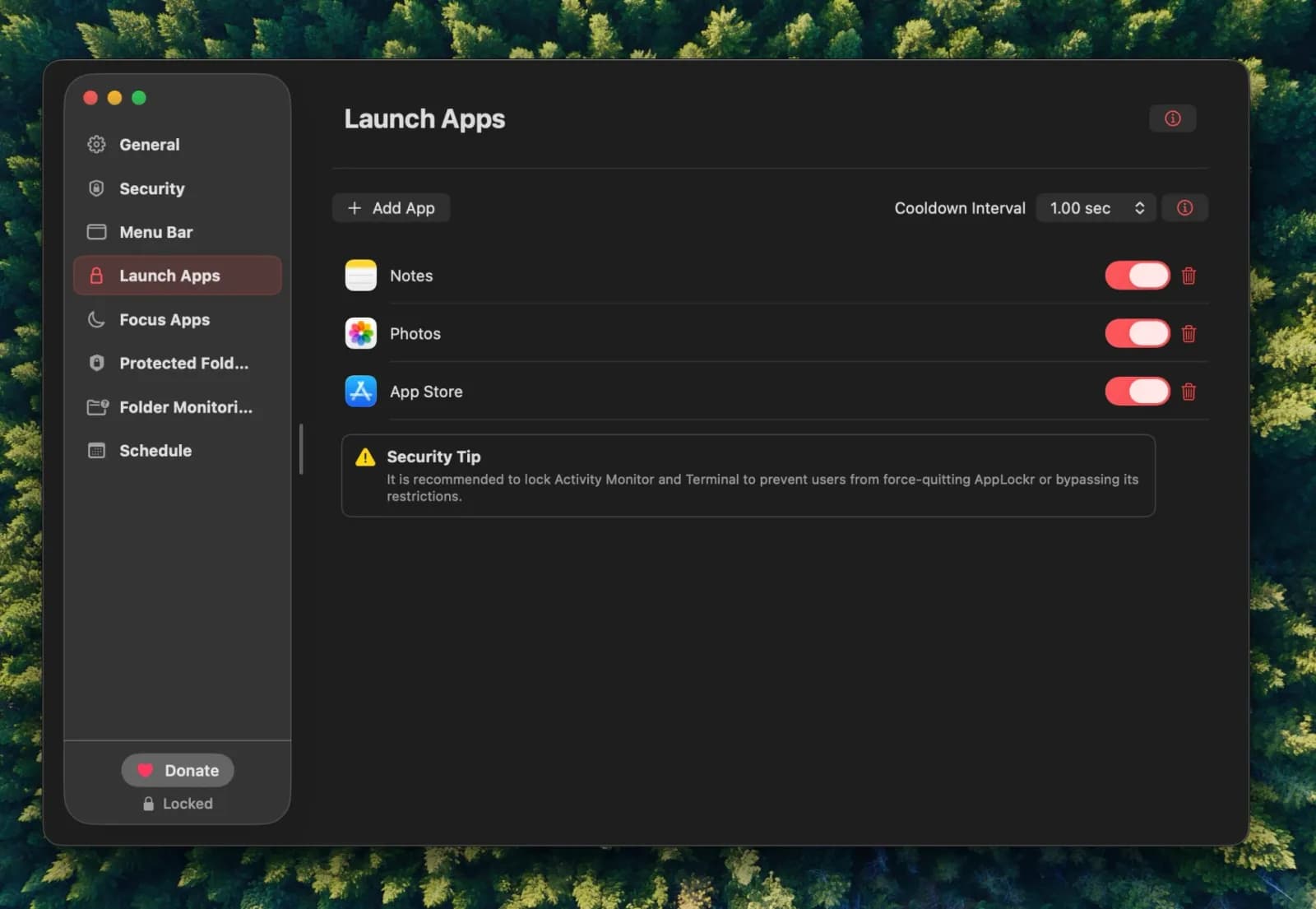Switch to the Focus Apps section
1316x909 pixels.
coord(177,319)
